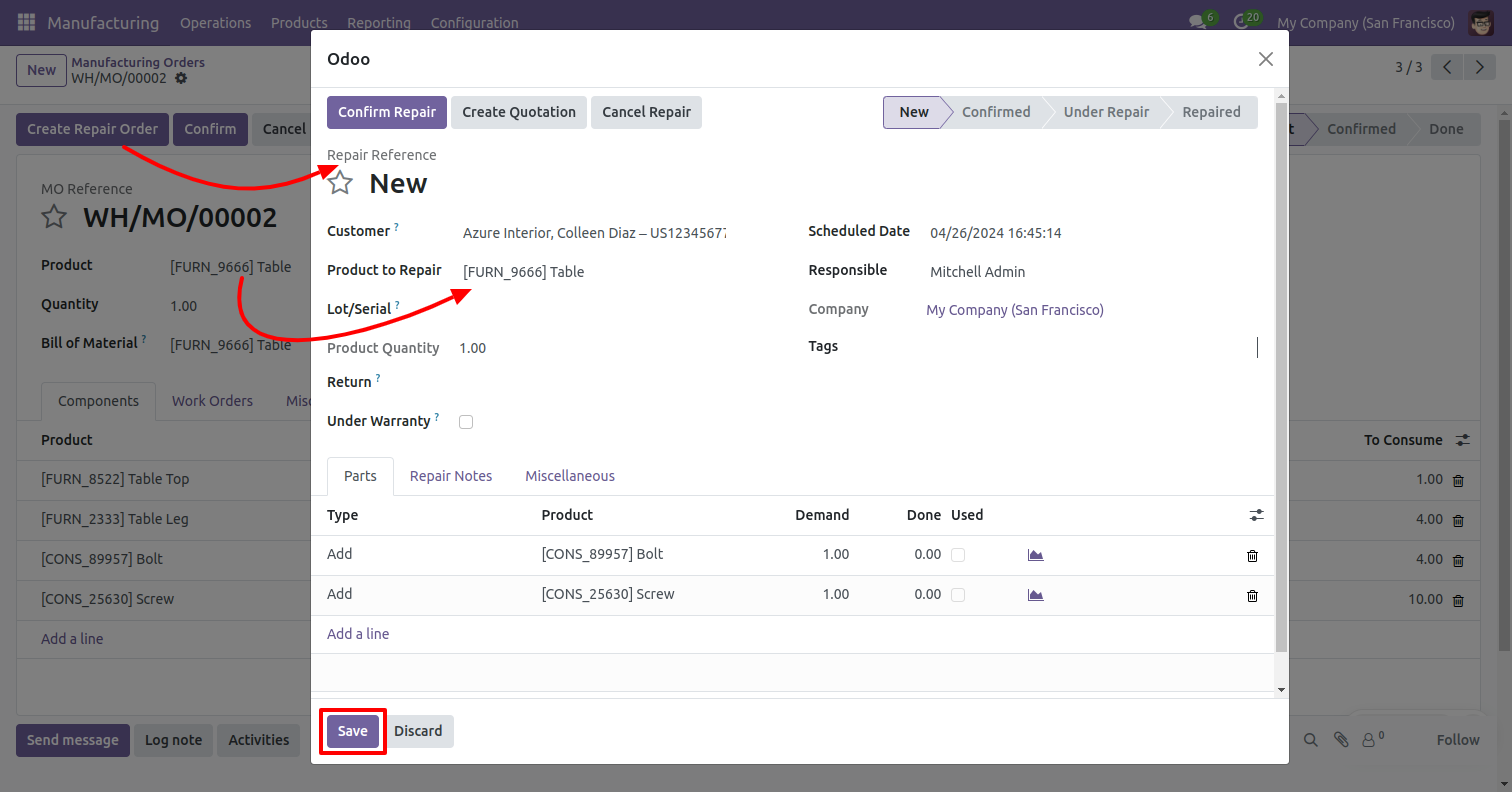The image size is (1512, 792).
Task: Toggle the Under Warranty checkbox
Action: point(465,422)
